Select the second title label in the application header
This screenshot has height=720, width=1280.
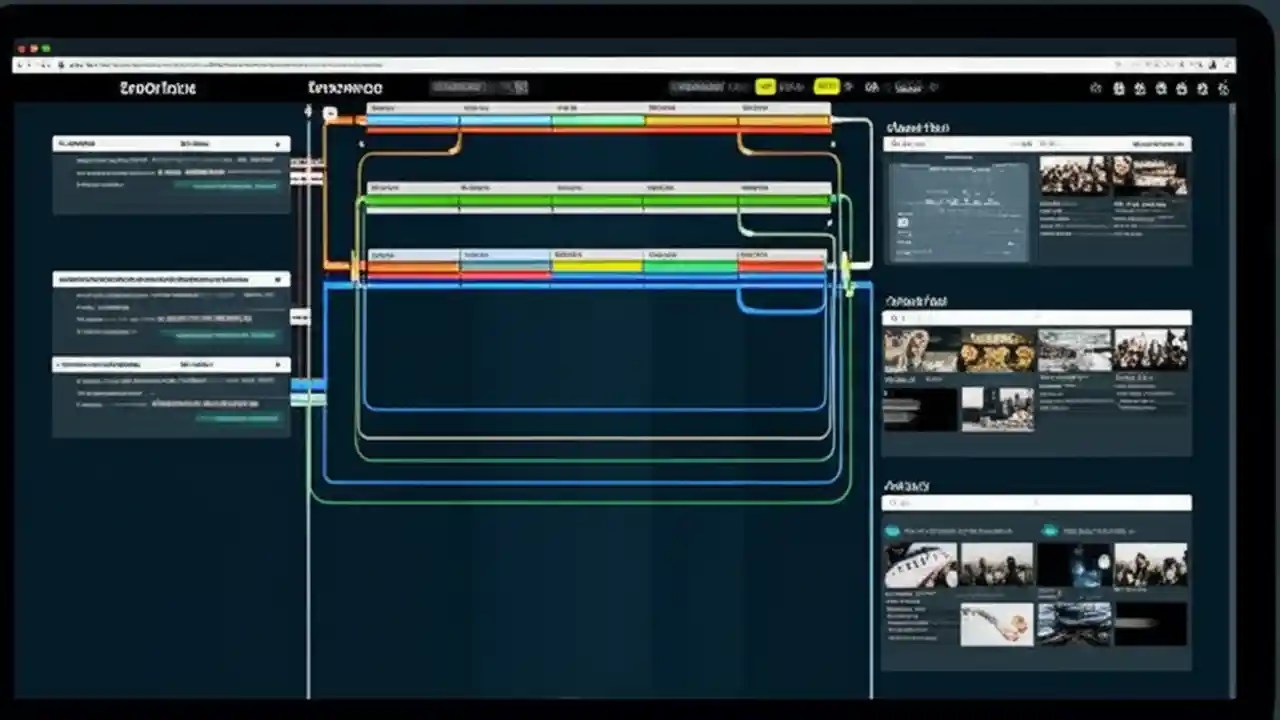click(345, 88)
